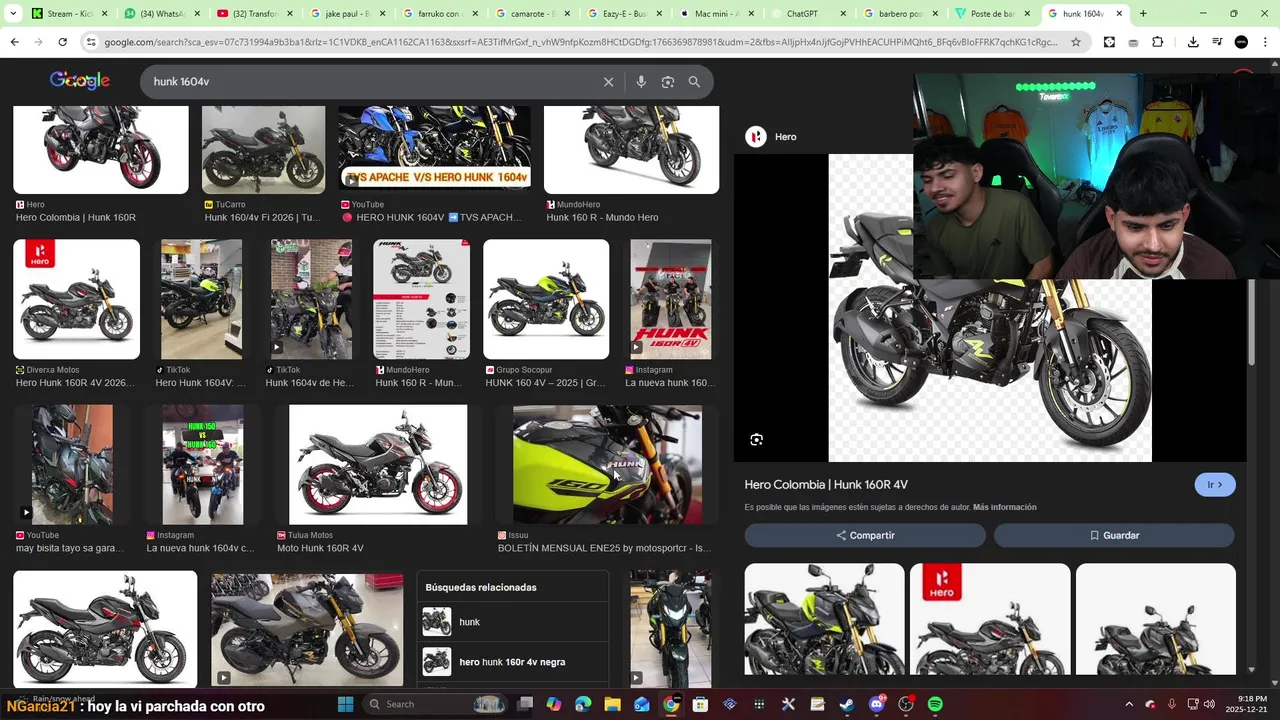Click the Hero source logo in preview panel
The image size is (1280, 720).
[x=756, y=137]
